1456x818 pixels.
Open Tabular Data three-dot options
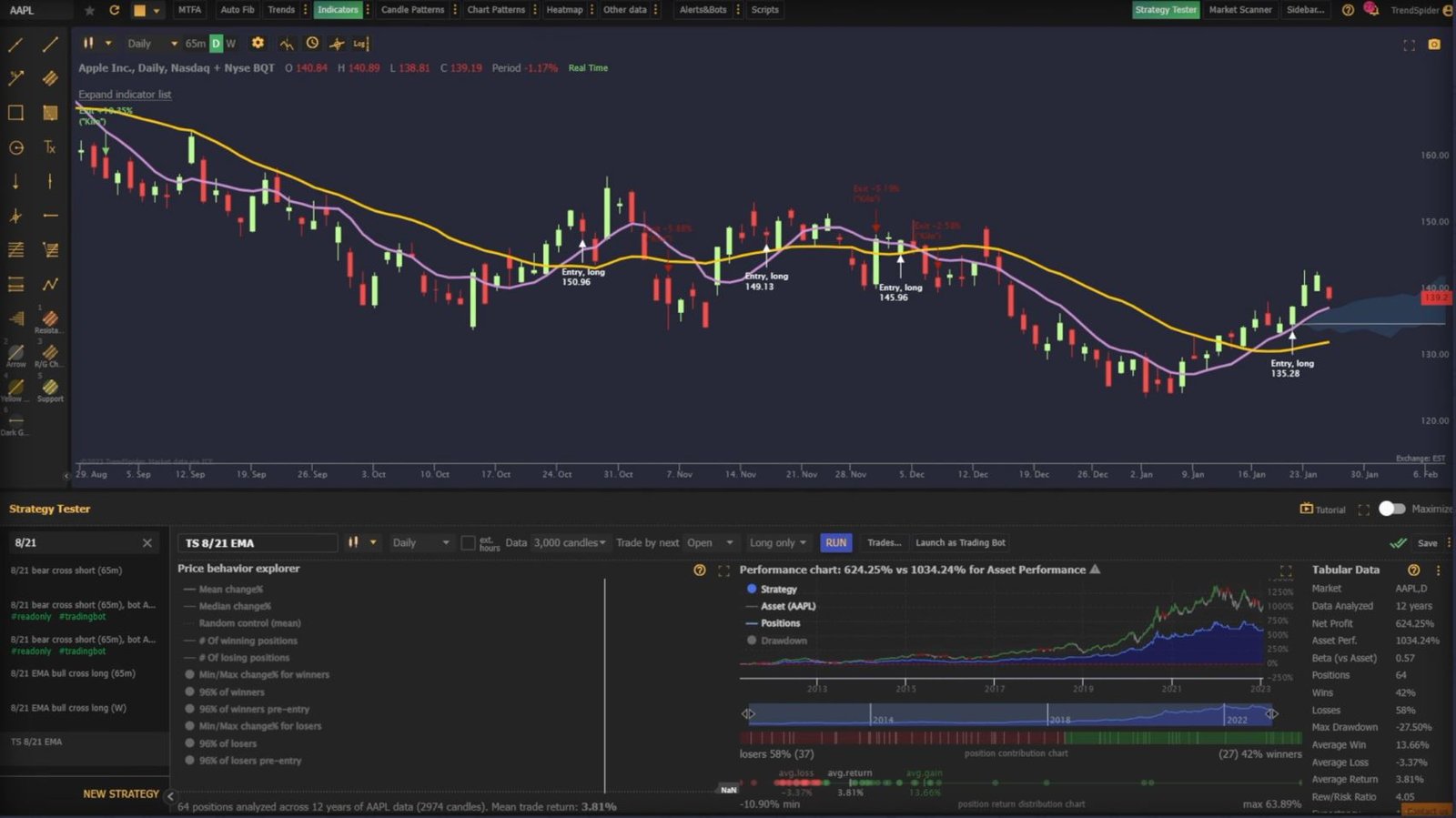click(1438, 571)
